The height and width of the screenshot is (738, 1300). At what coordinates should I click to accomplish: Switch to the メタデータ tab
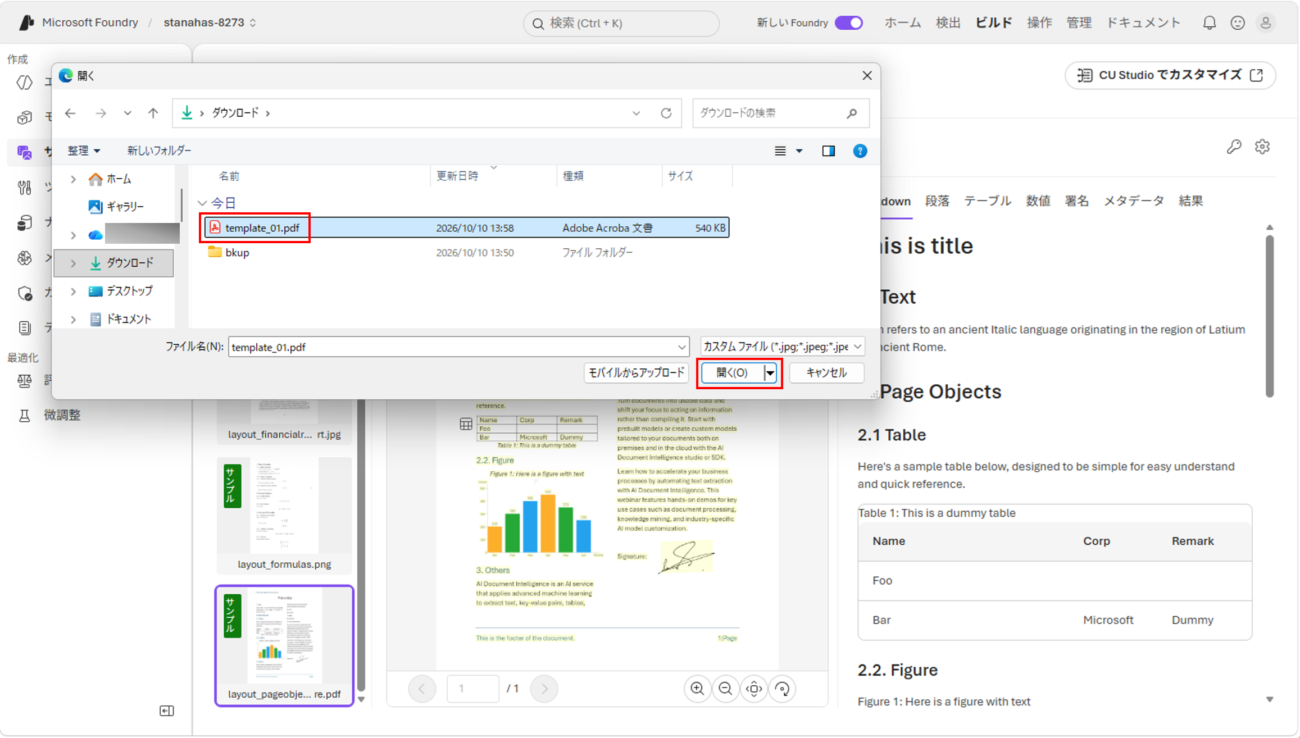tap(1133, 201)
